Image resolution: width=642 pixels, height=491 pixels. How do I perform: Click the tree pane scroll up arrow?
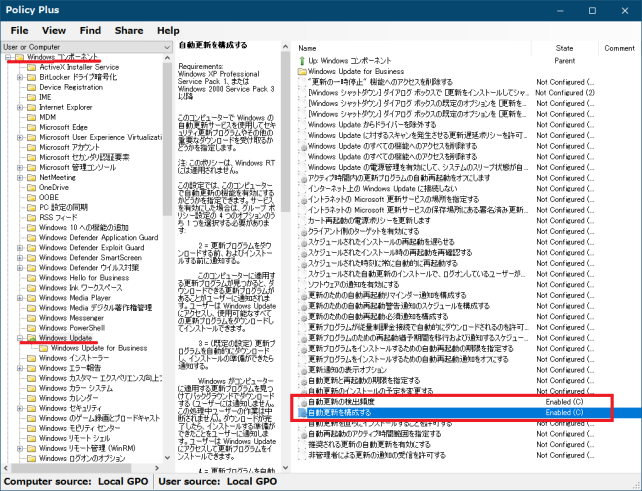167,58
